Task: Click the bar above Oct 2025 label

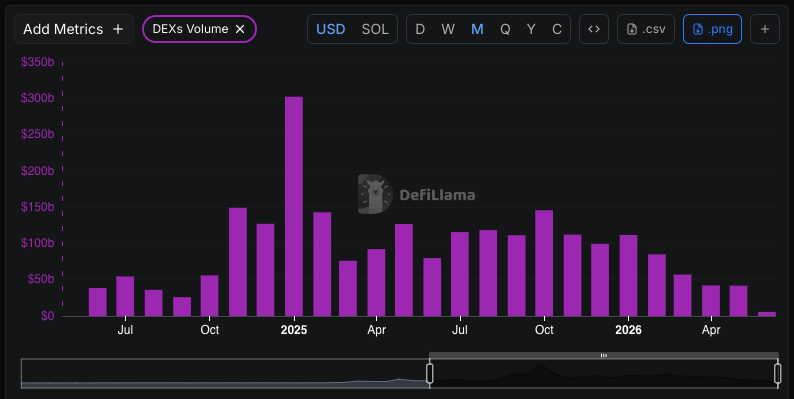Action: click(544, 263)
